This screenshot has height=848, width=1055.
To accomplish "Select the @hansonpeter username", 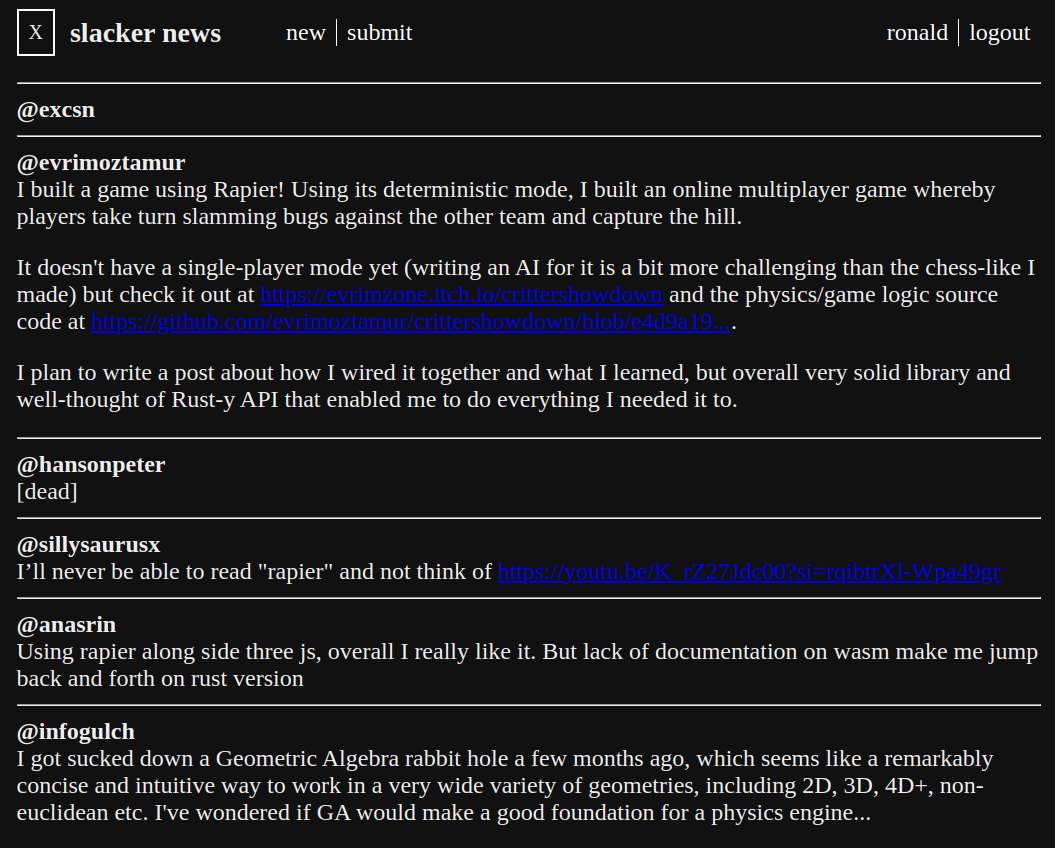I will click(91, 465).
